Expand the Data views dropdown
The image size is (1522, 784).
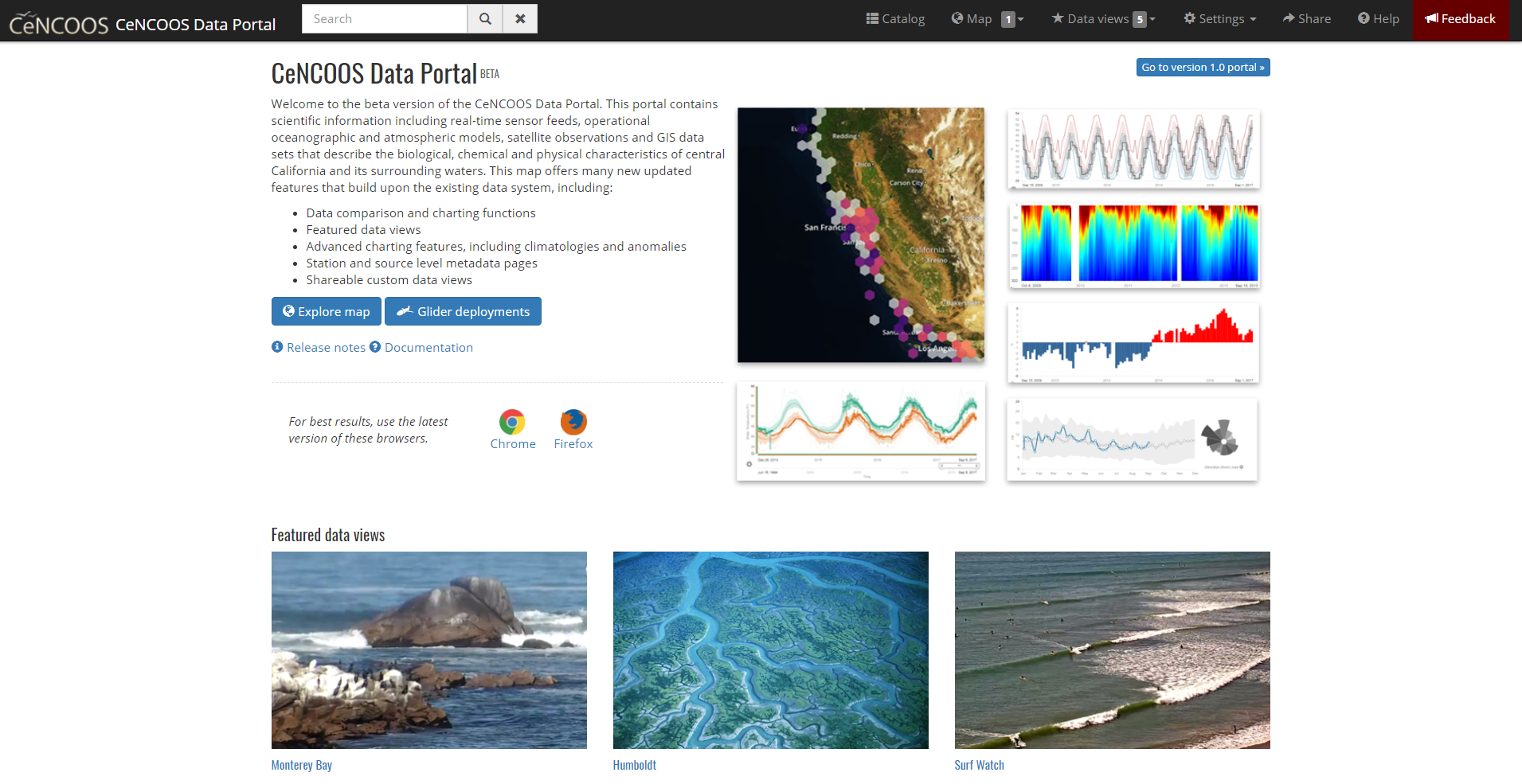pyautogui.click(x=1103, y=19)
